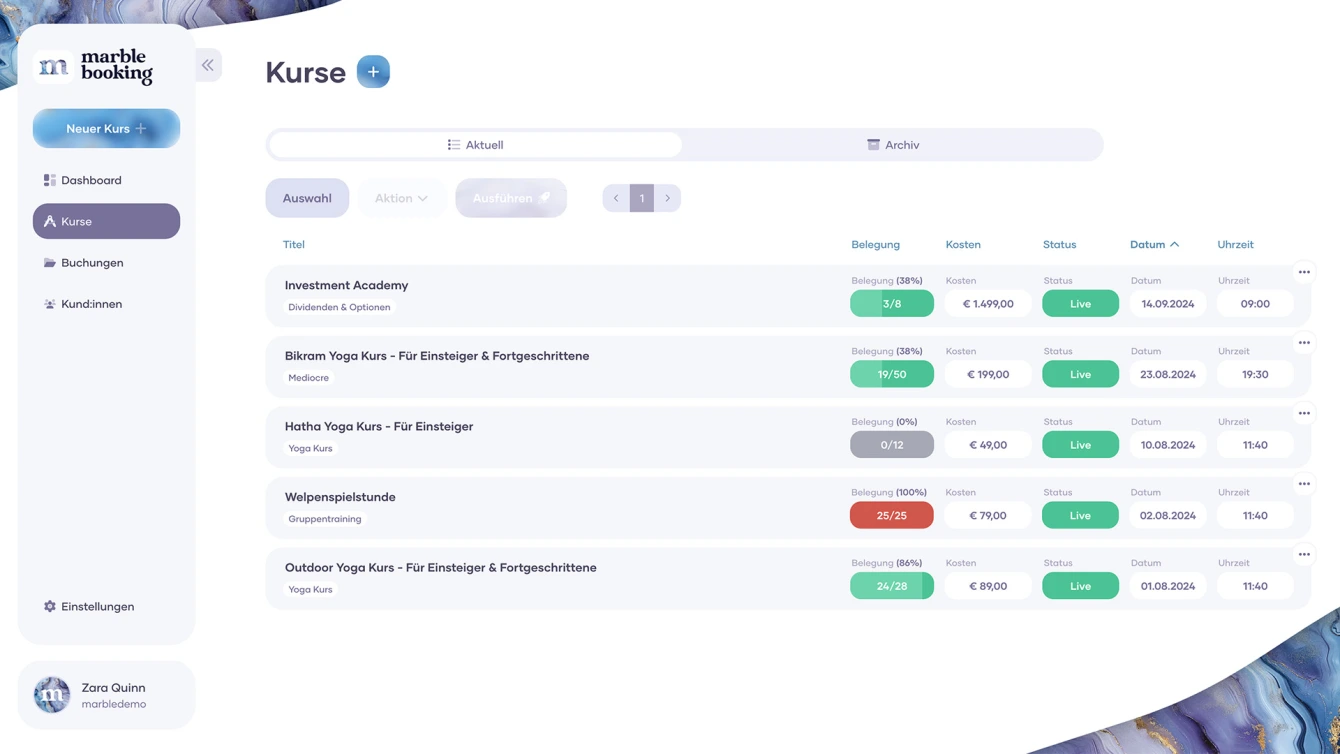The height and width of the screenshot is (754, 1340).
Task: Open the Bikram Yoga Kurs title
Action: tap(437, 356)
